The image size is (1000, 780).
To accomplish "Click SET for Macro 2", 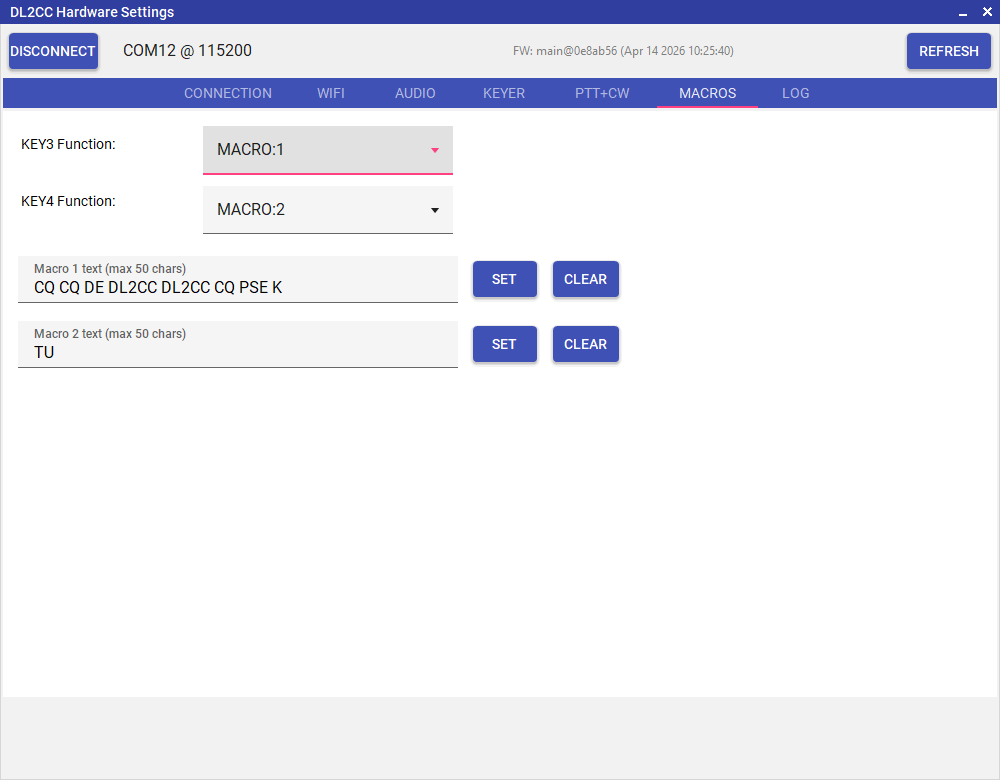I will click(x=504, y=344).
